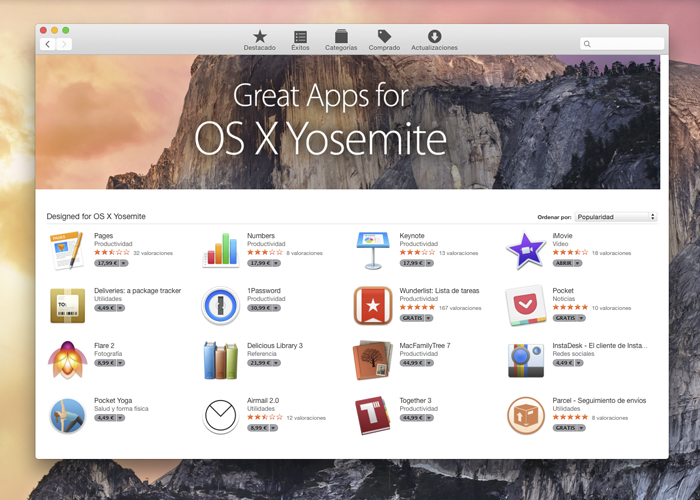The image size is (700, 500).
Task: Click Wunderlist '167 valoraciones' text
Action: [460, 308]
